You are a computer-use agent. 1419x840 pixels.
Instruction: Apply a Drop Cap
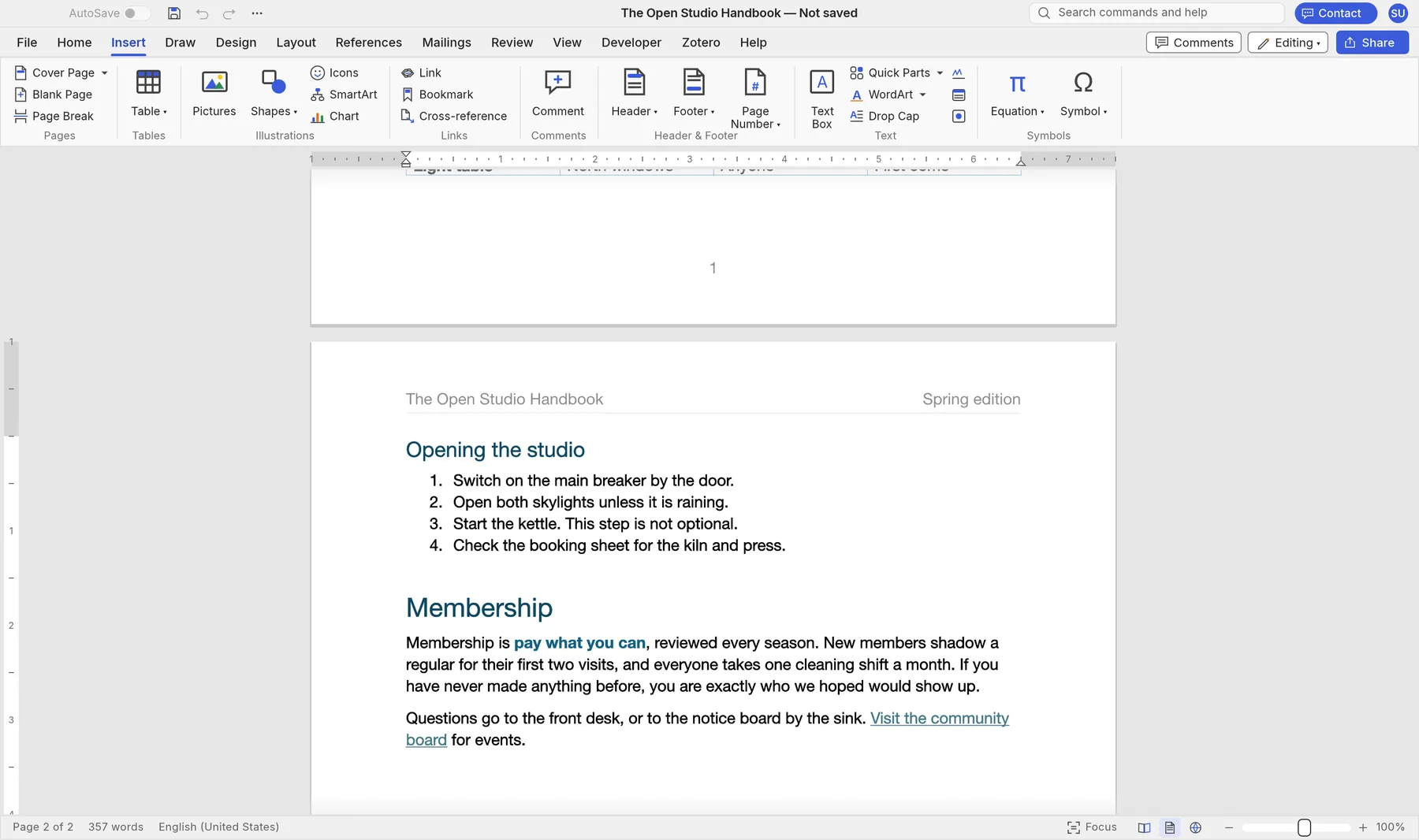[x=885, y=116]
